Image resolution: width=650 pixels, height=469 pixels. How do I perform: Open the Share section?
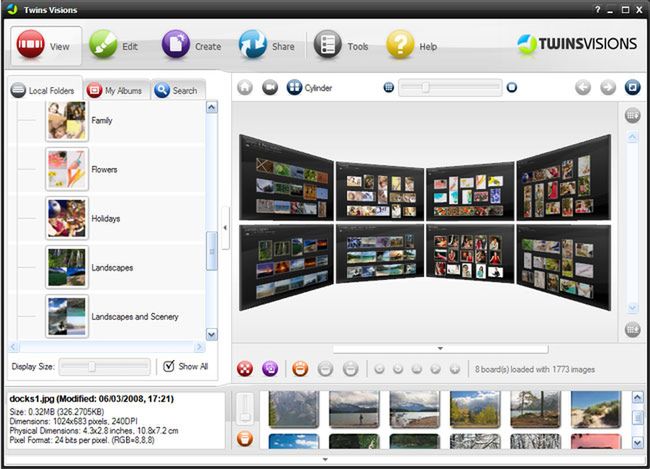click(267, 46)
